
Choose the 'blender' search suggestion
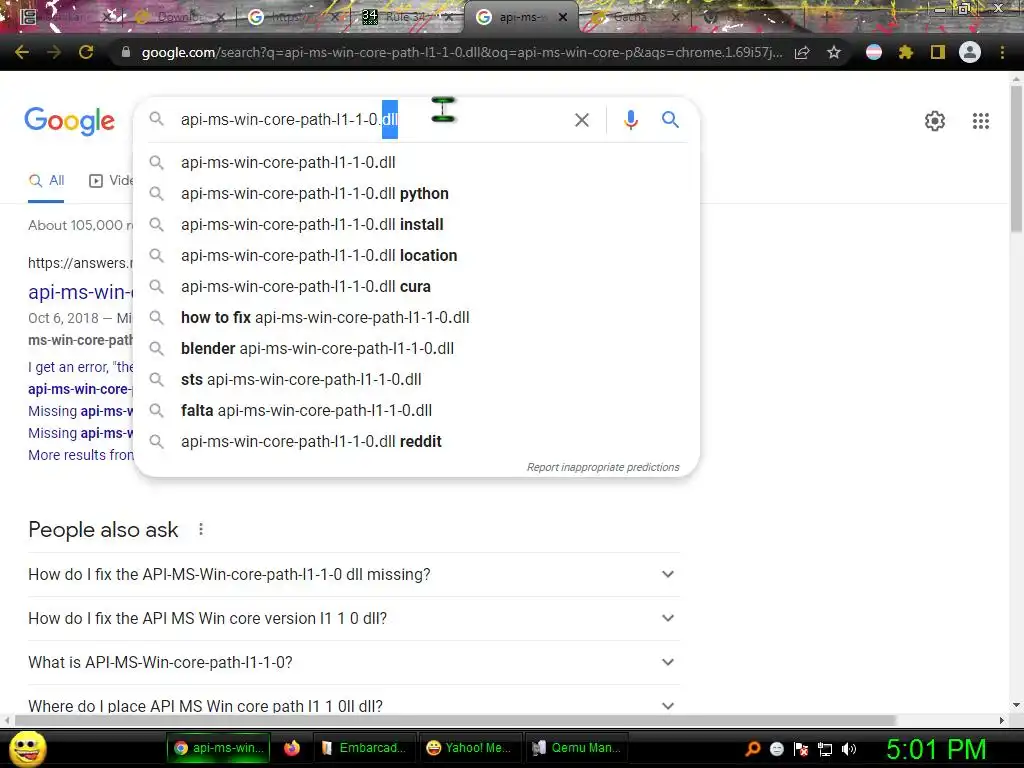coord(416,348)
